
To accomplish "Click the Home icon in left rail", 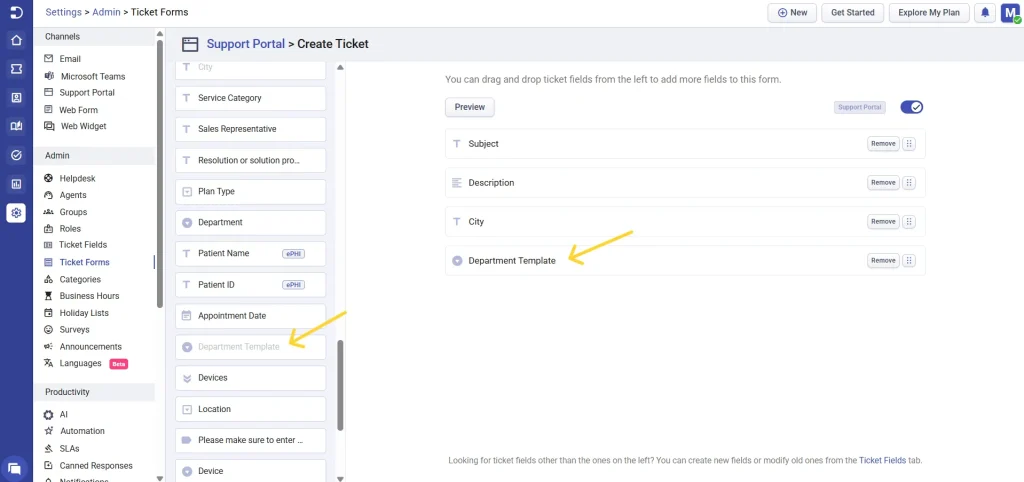I will tap(16, 41).
